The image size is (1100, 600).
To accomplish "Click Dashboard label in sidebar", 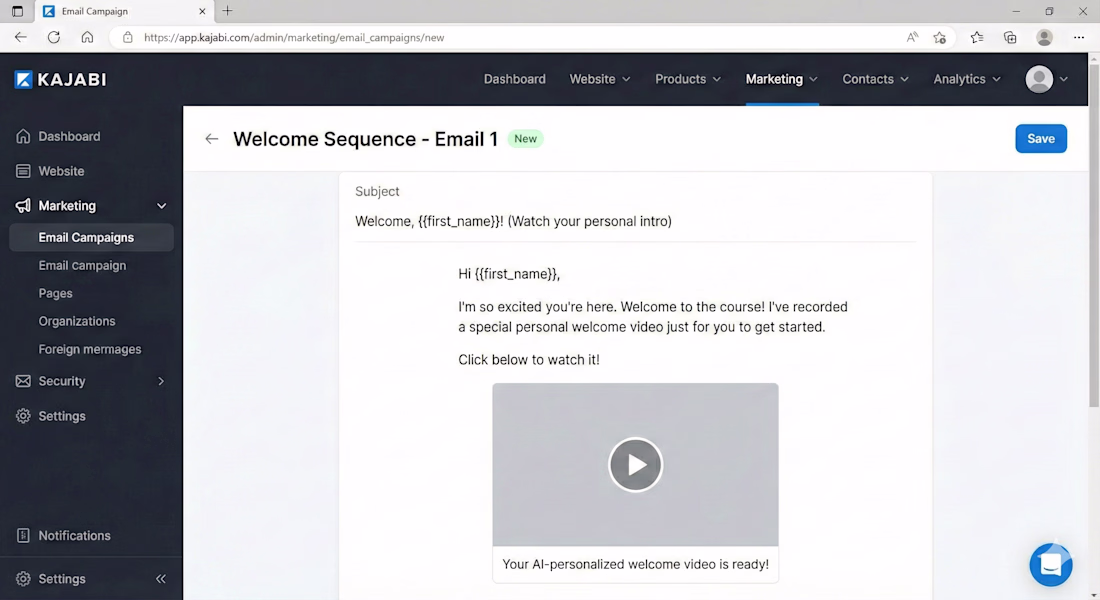I will tap(69, 136).
